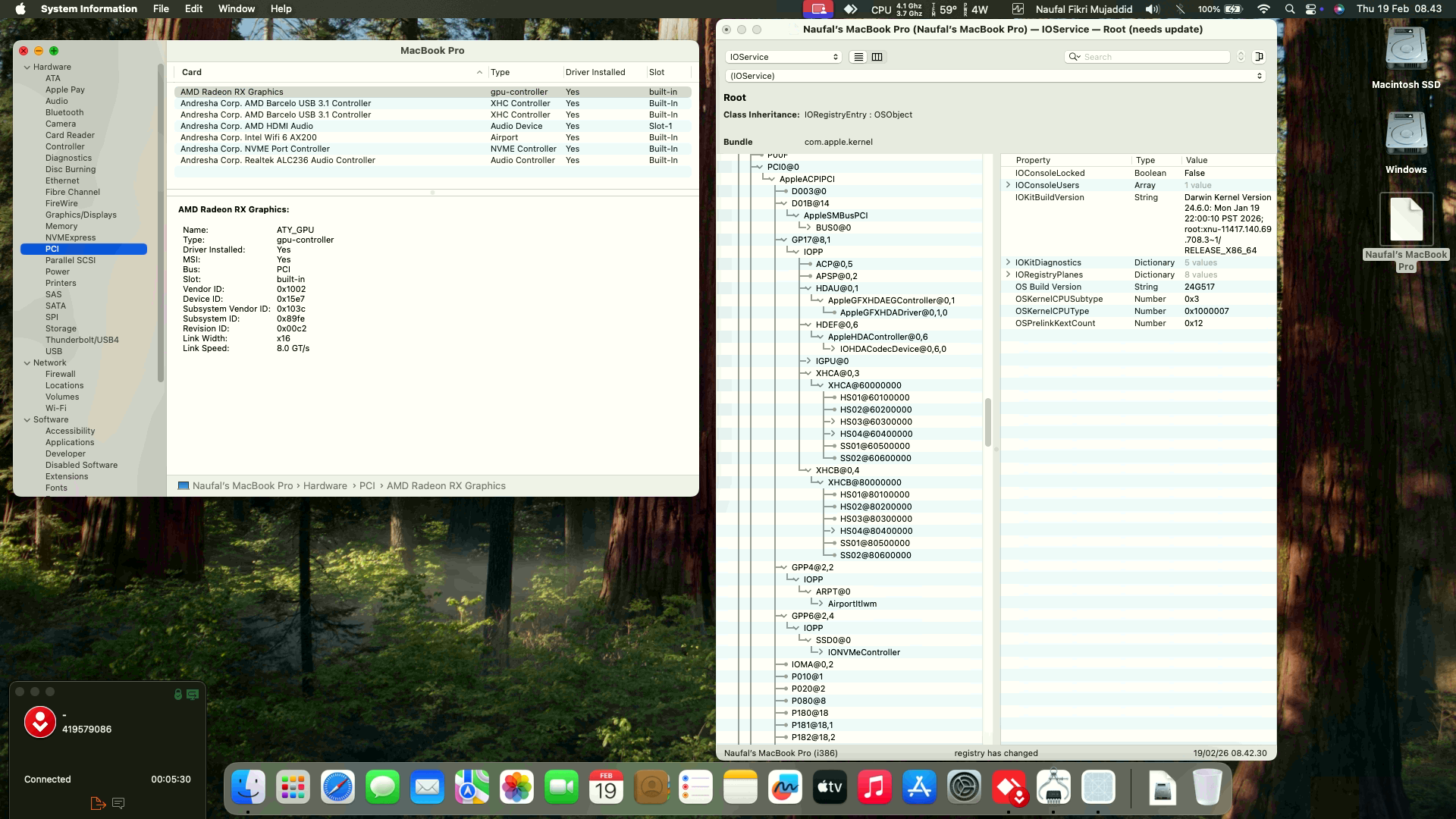Image resolution: width=1456 pixels, height=819 pixels.
Task: Click AnyDesk file transfer icon in session panel
Action: tap(98, 803)
